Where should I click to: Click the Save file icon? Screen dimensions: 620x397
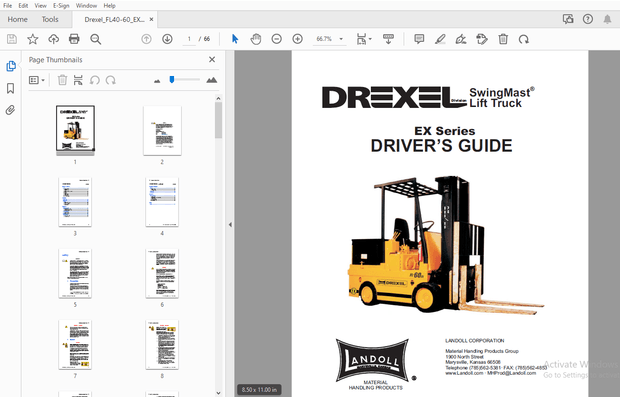coord(12,39)
